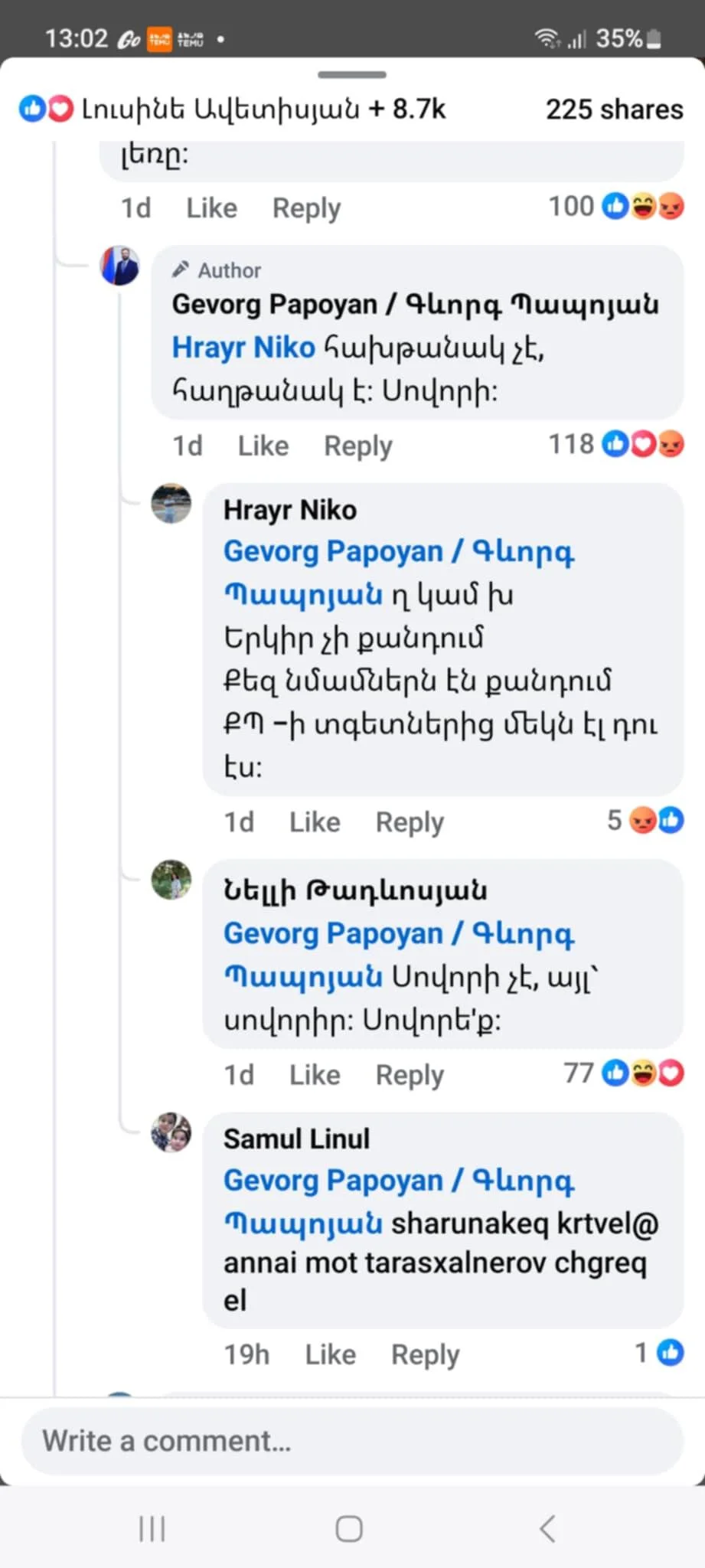Open the 225 shares list
Viewport: 705px width, 1568px height.
pyautogui.click(x=614, y=109)
